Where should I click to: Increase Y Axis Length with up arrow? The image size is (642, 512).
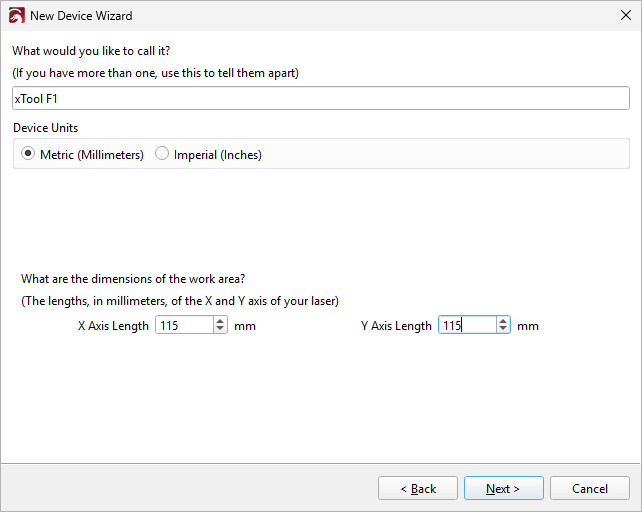pyautogui.click(x=503, y=321)
